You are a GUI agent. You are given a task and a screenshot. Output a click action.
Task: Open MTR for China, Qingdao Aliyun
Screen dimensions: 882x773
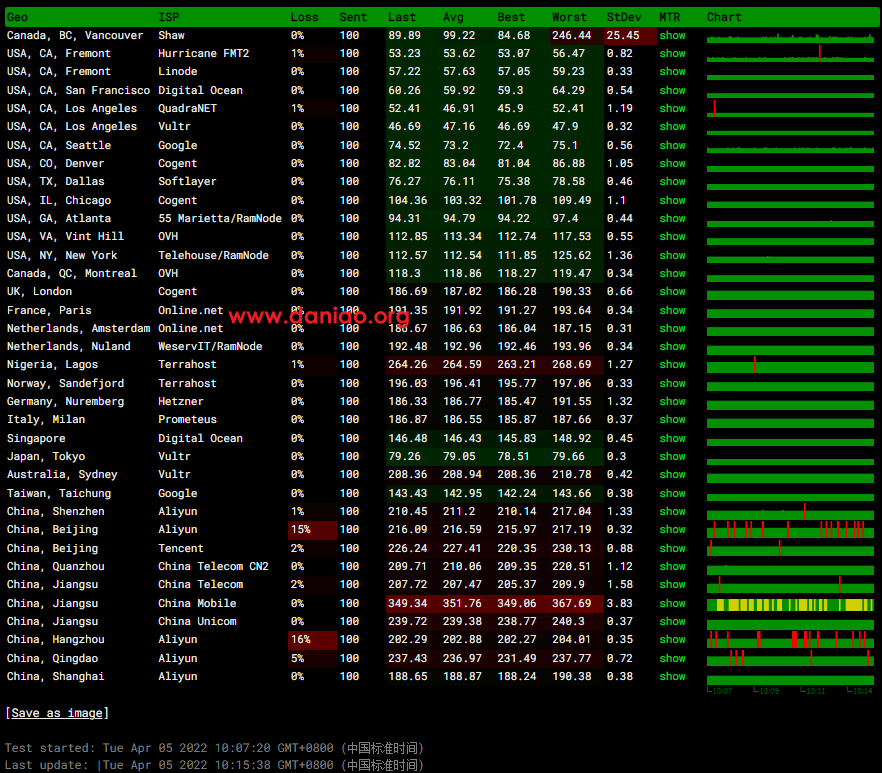672,658
